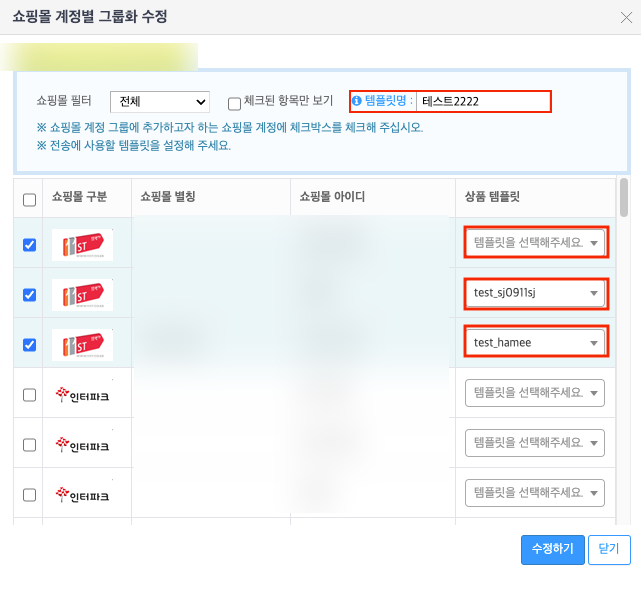The width and height of the screenshot is (641, 591).
Task: Open the 쇼핑몰 필터 전체 dropdown
Action: point(160,101)
